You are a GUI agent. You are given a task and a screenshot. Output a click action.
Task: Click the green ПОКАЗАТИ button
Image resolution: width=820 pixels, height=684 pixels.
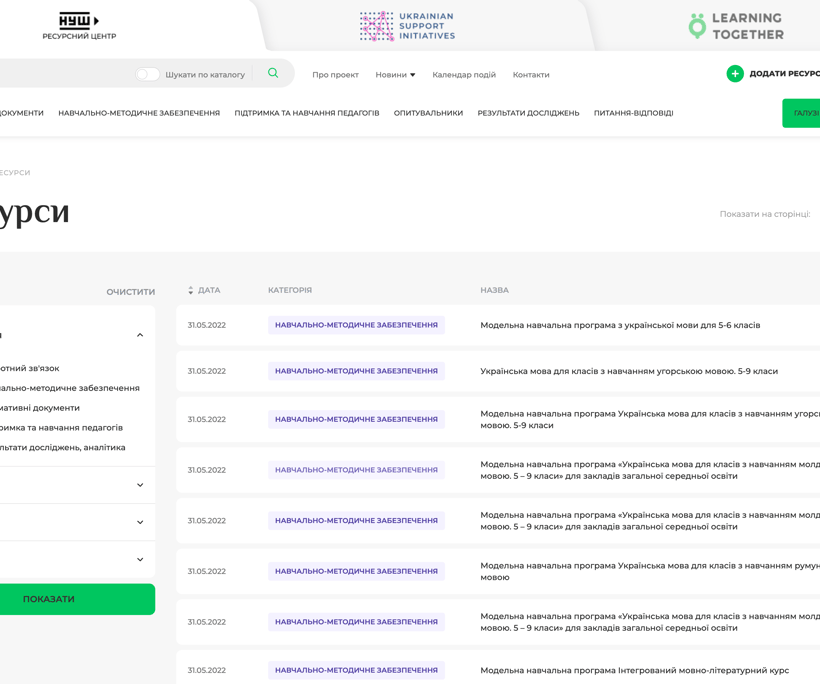click(76, 599)
